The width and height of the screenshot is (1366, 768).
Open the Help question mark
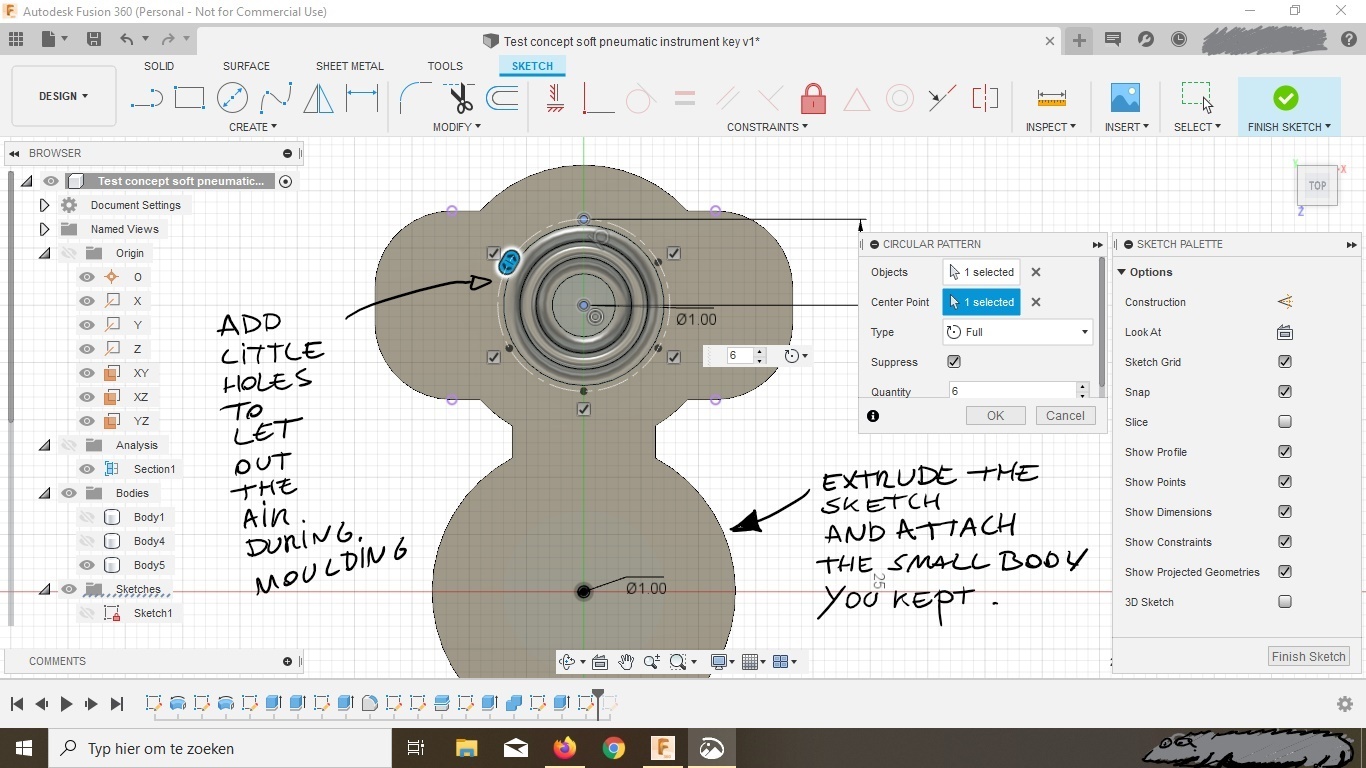(x=1347, y=39)
